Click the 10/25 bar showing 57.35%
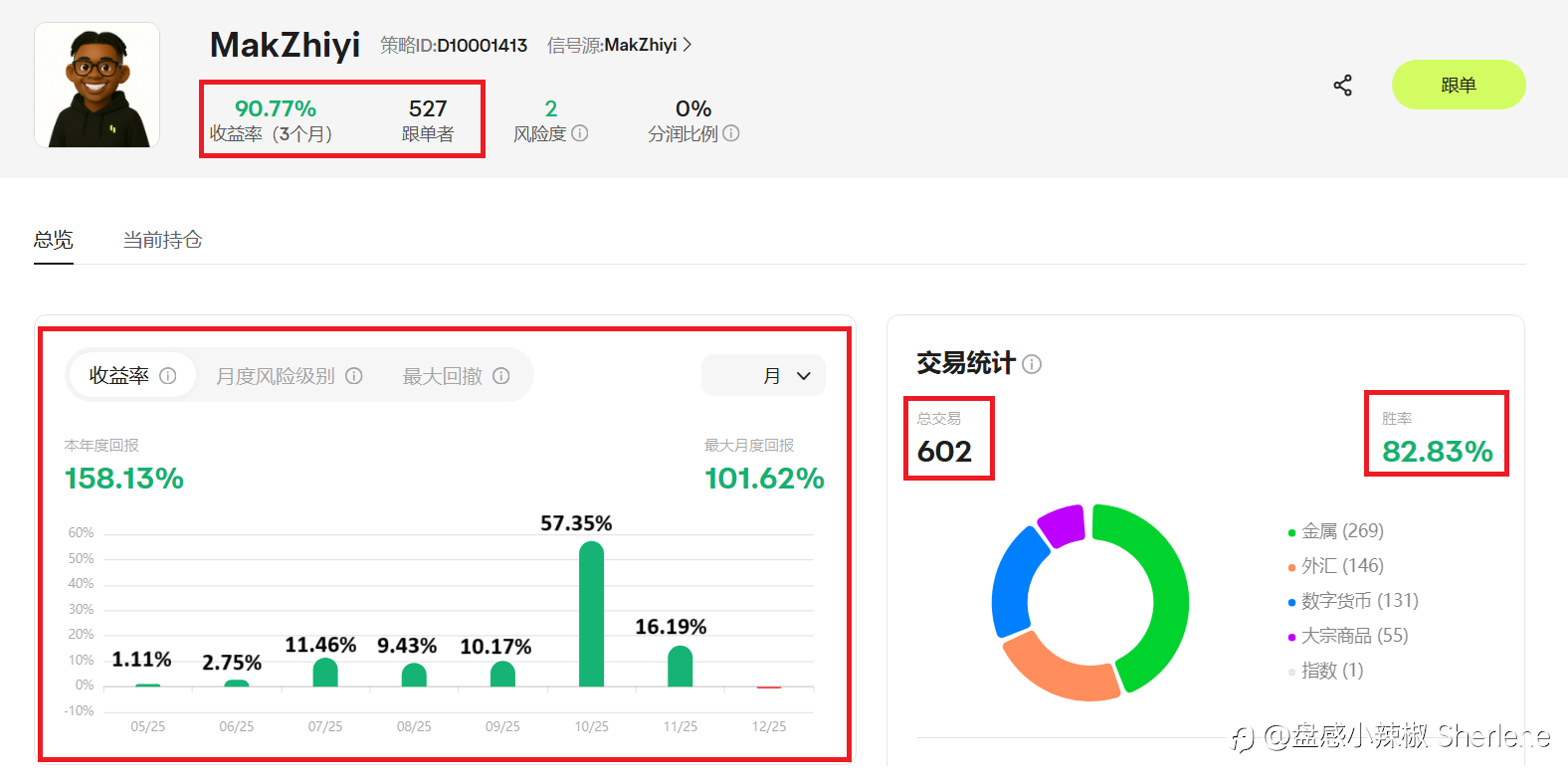Image resolution: width=1568 pixels, height=784 pixels. click(591, 614)
